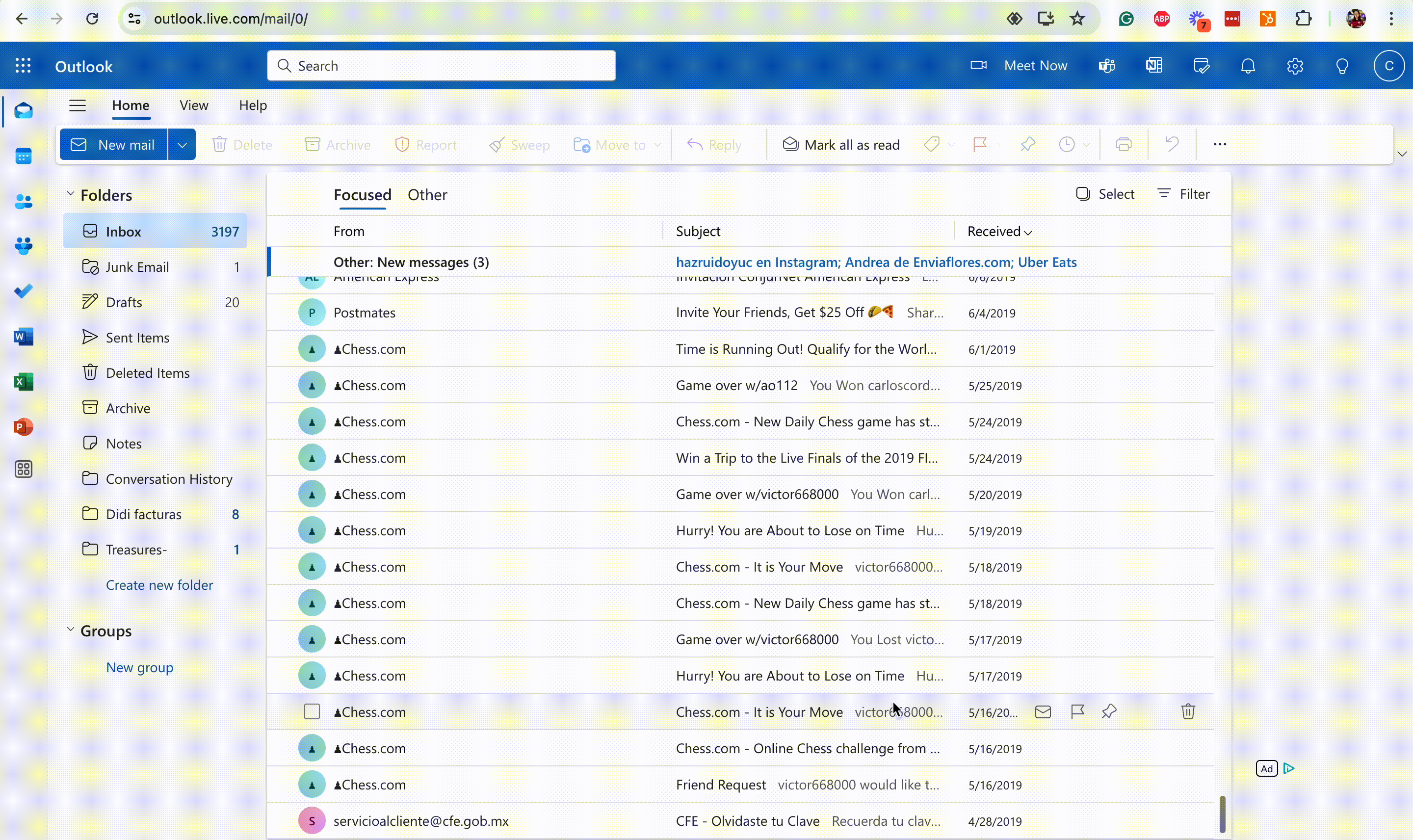This screenshot has width=1413, height=840.
Task: Reload the page in browser
Action: (92, 19)
